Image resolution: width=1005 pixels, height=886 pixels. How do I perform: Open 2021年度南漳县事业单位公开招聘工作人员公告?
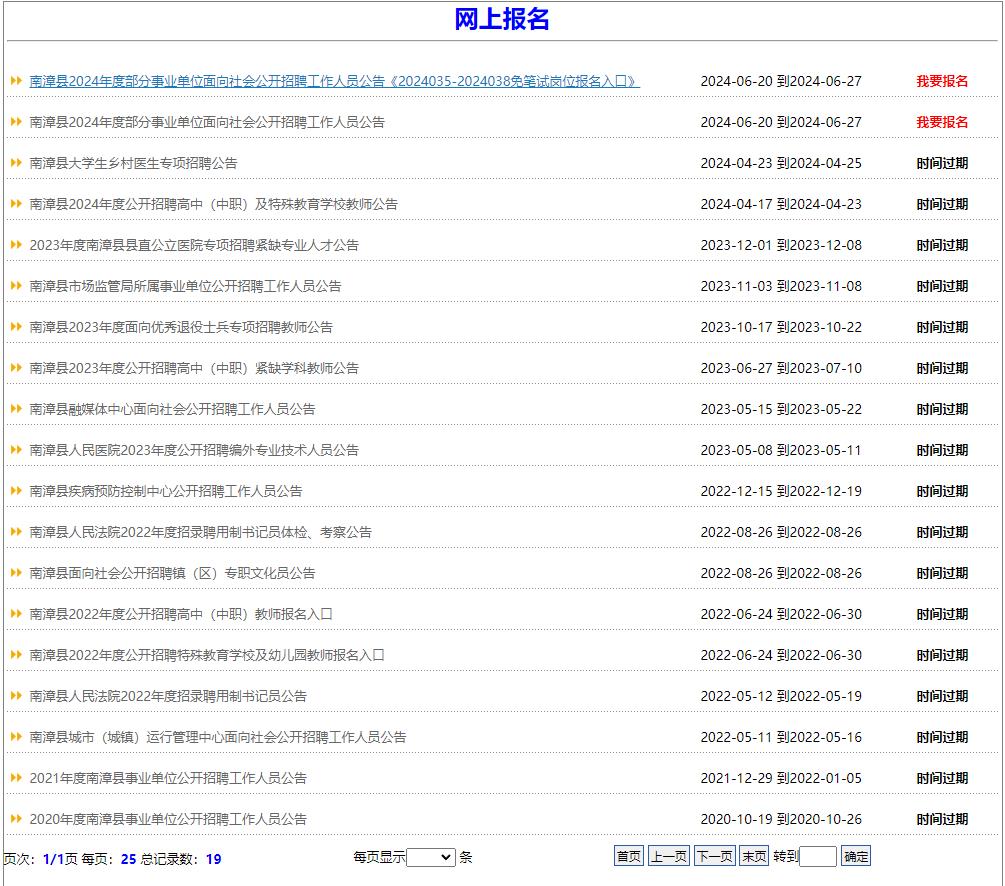(168, 779)
